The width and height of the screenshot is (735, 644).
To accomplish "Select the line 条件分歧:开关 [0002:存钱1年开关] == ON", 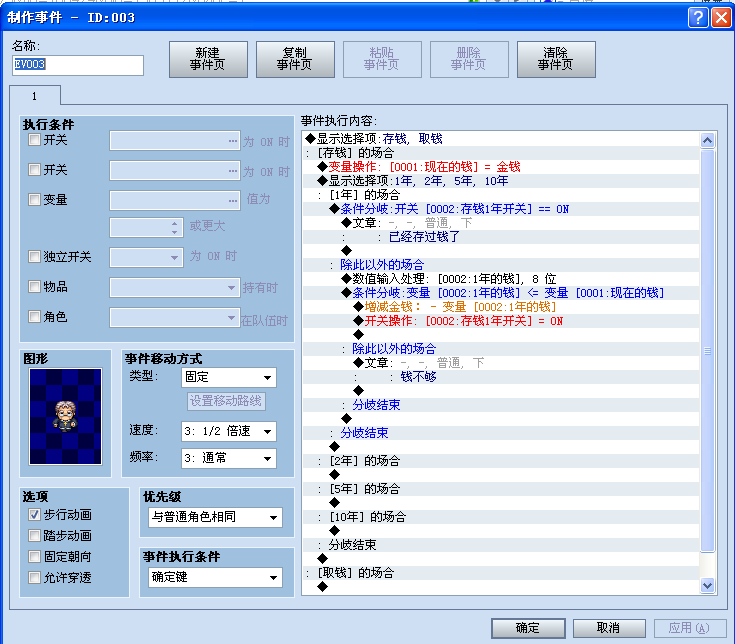I will pyautogui.click(x=501, y=209).
